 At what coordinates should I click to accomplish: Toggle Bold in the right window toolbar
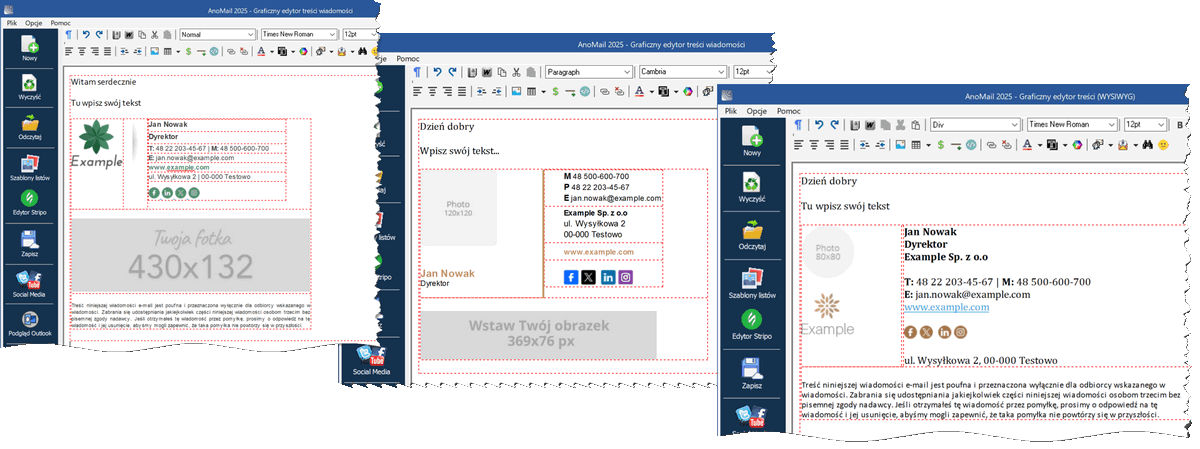(1180, 125)
